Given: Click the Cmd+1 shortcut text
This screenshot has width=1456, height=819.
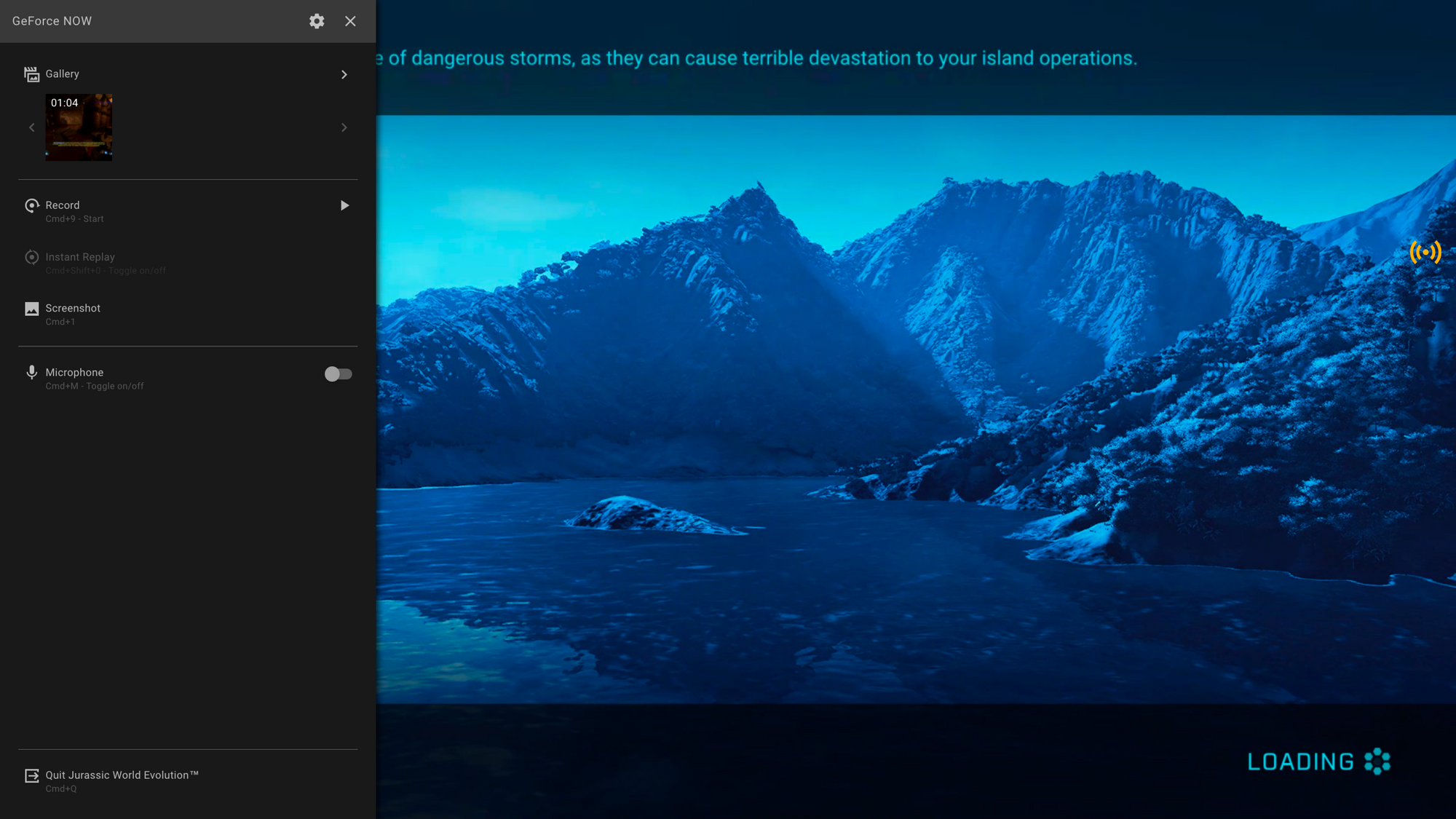Looking at the screenshot, I should tap(60, 322).
